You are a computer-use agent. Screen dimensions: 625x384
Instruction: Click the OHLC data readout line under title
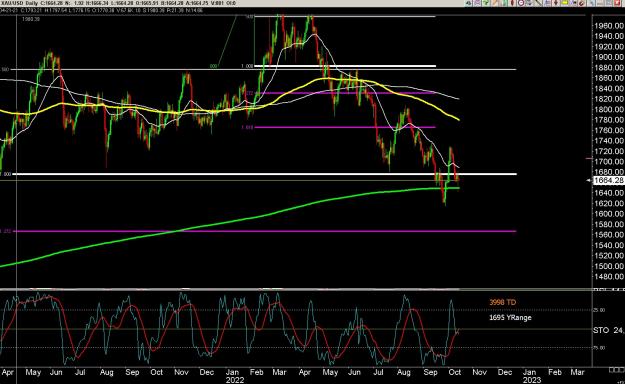pos(102,10)
